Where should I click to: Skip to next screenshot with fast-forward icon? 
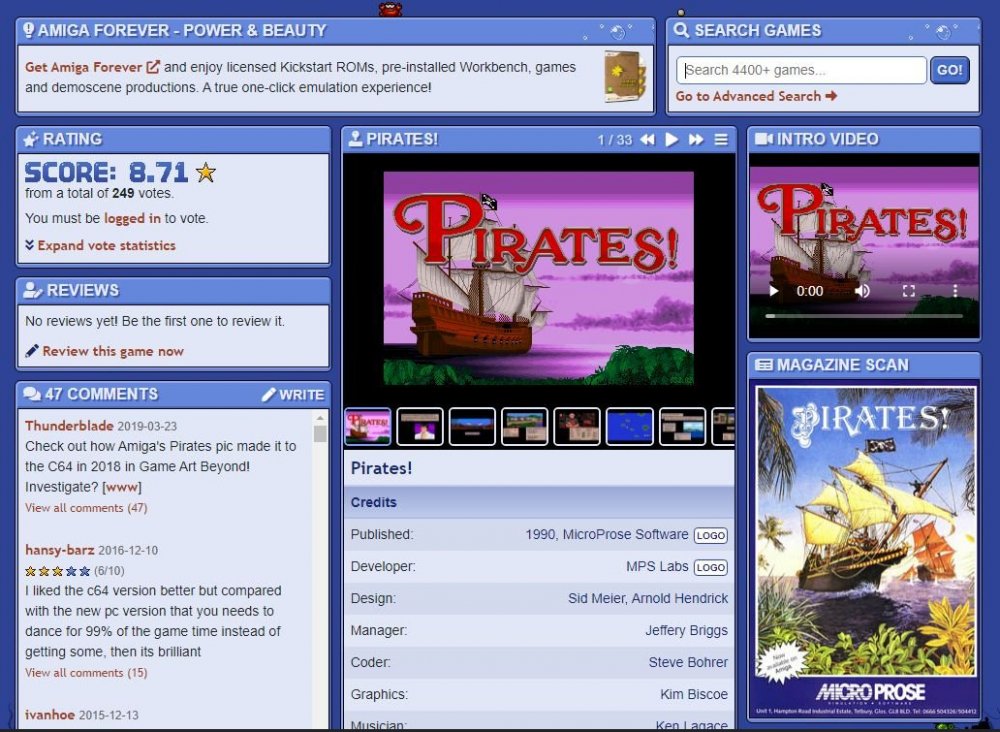pyautogui.click(x=696, y=140)
